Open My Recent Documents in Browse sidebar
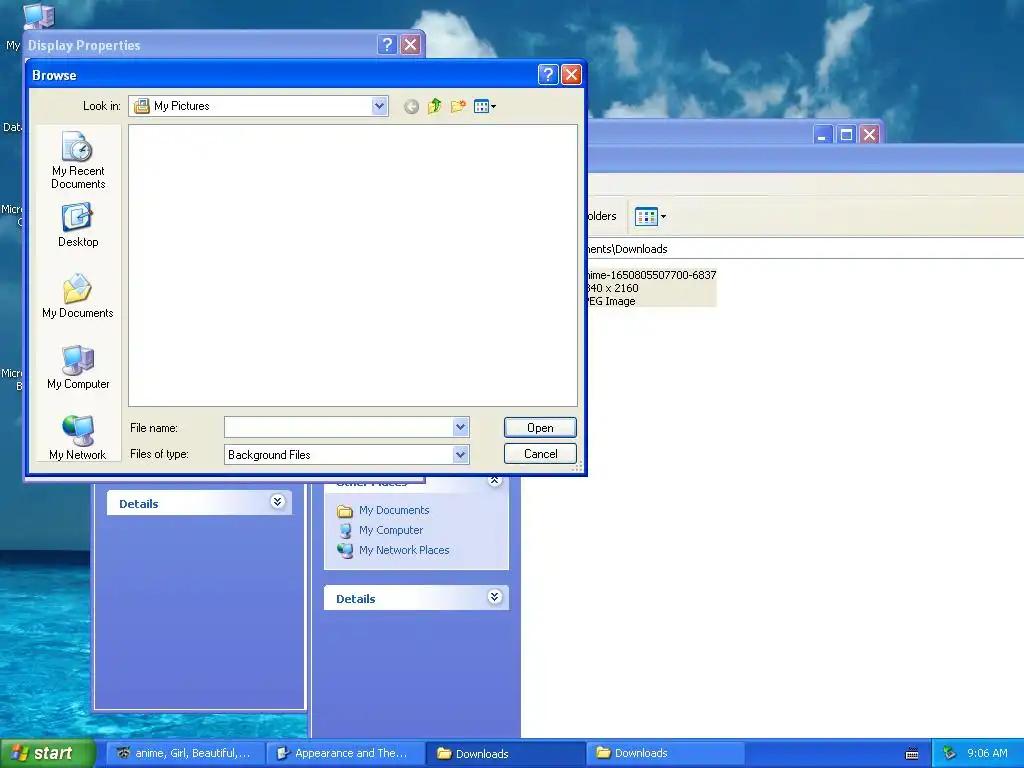 click(78, 161)
